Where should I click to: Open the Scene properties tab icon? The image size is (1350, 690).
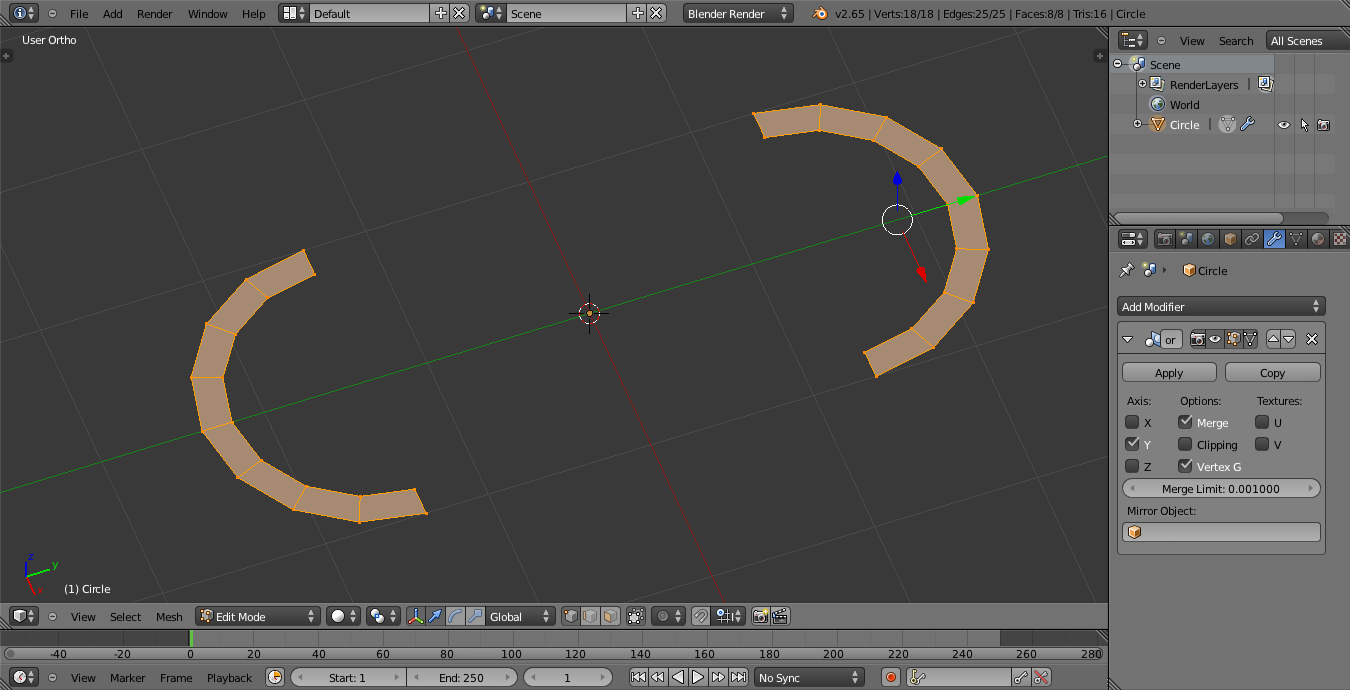[1186, 239]
